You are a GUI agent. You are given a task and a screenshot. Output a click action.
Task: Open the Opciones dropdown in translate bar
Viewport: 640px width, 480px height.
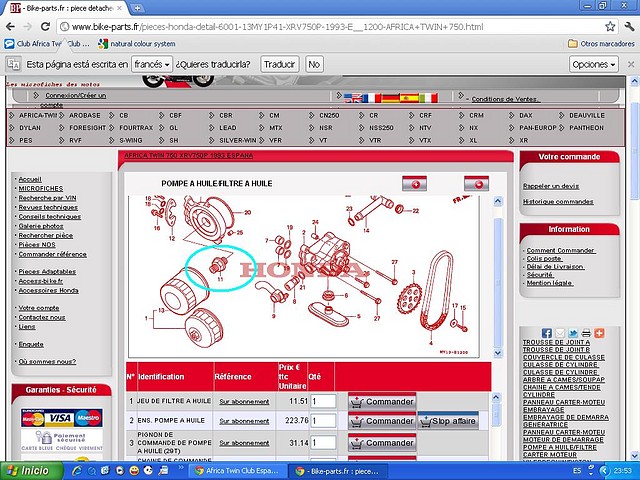(x=593, y=64)
